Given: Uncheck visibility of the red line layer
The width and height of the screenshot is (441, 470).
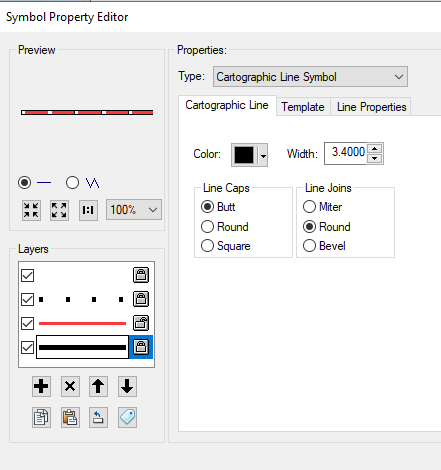Looking at the screenshot, I should pyautogui.click(x=27, y=323).
